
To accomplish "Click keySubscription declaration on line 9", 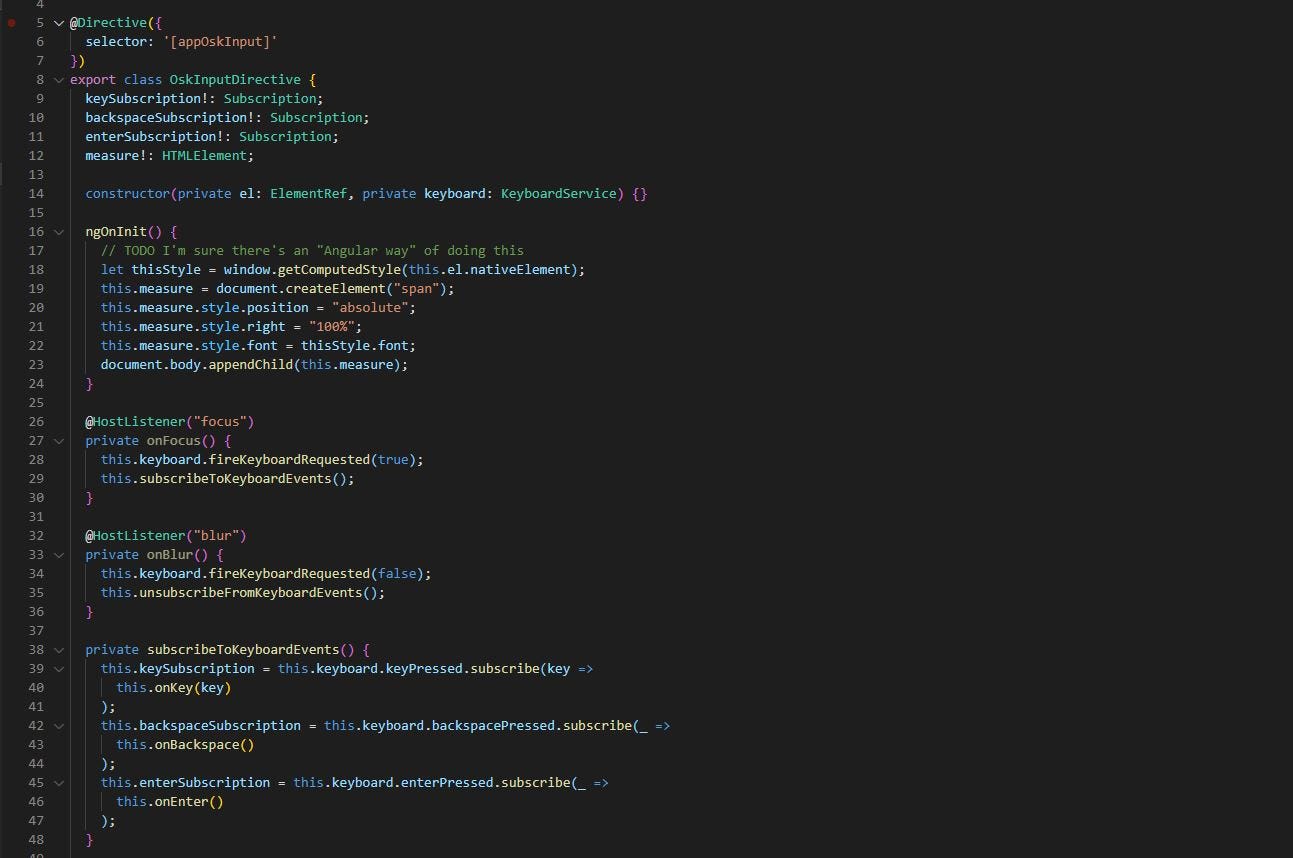I will click(143, 98).
